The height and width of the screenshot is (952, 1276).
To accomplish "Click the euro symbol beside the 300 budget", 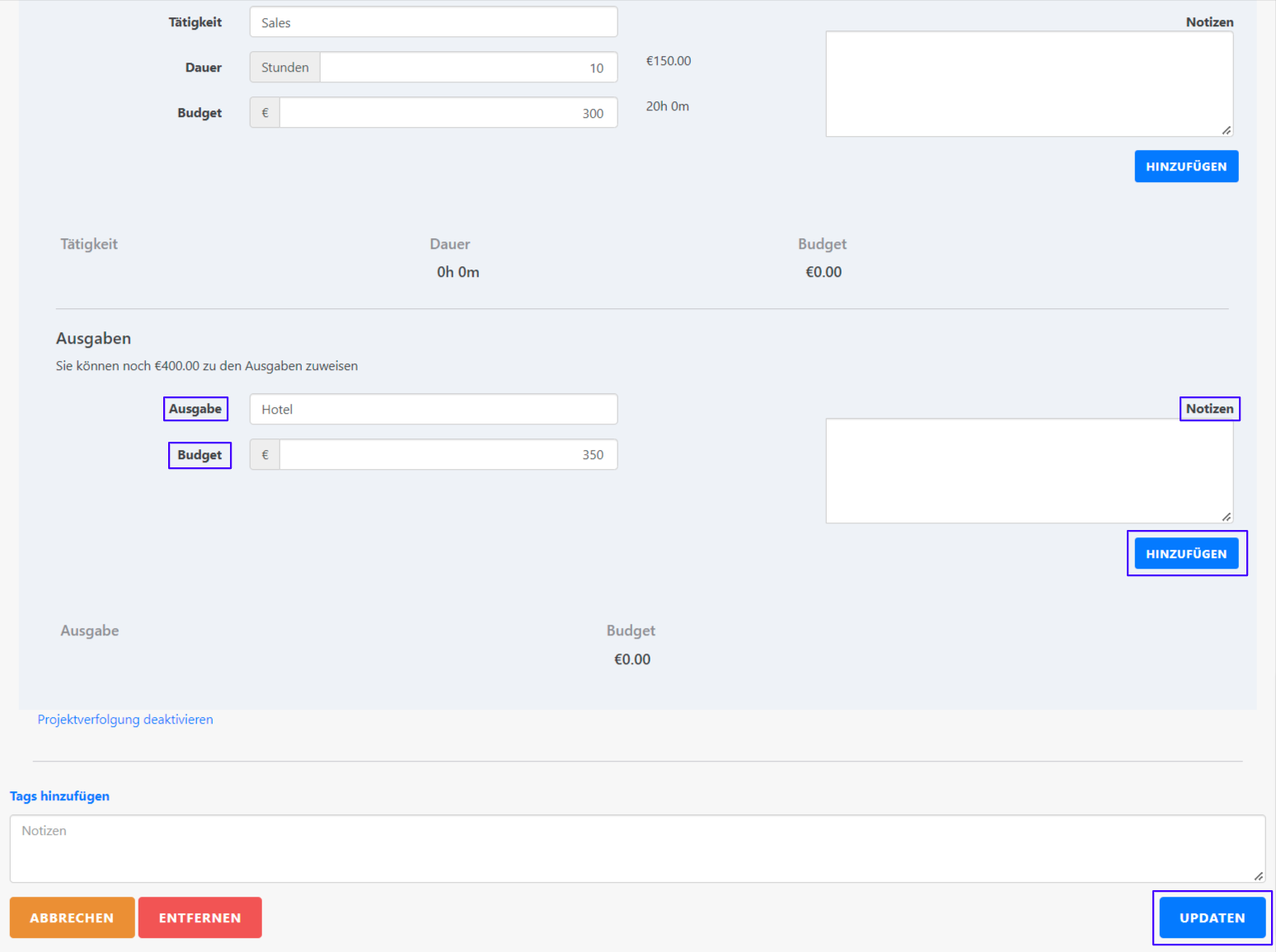I will click(x=265, y=113).
